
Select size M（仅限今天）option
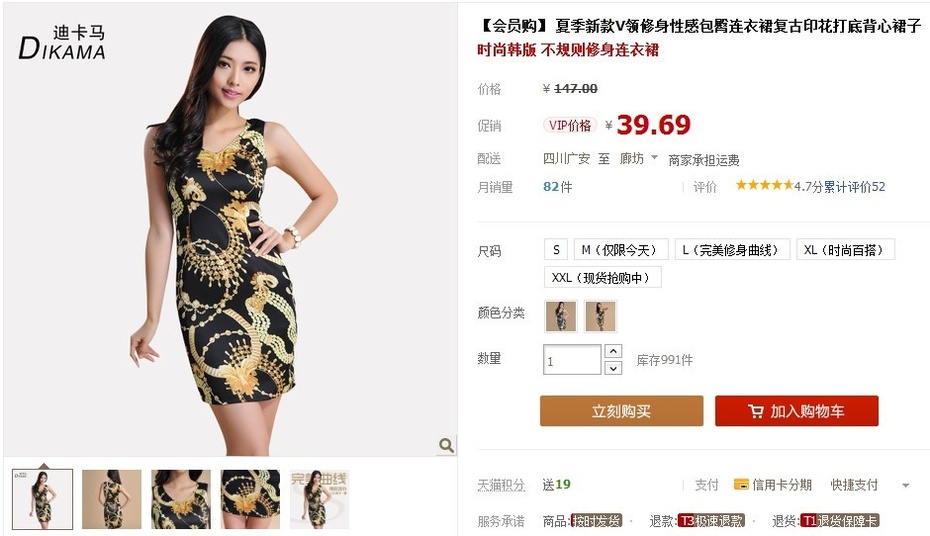click(x=621, y=250)
